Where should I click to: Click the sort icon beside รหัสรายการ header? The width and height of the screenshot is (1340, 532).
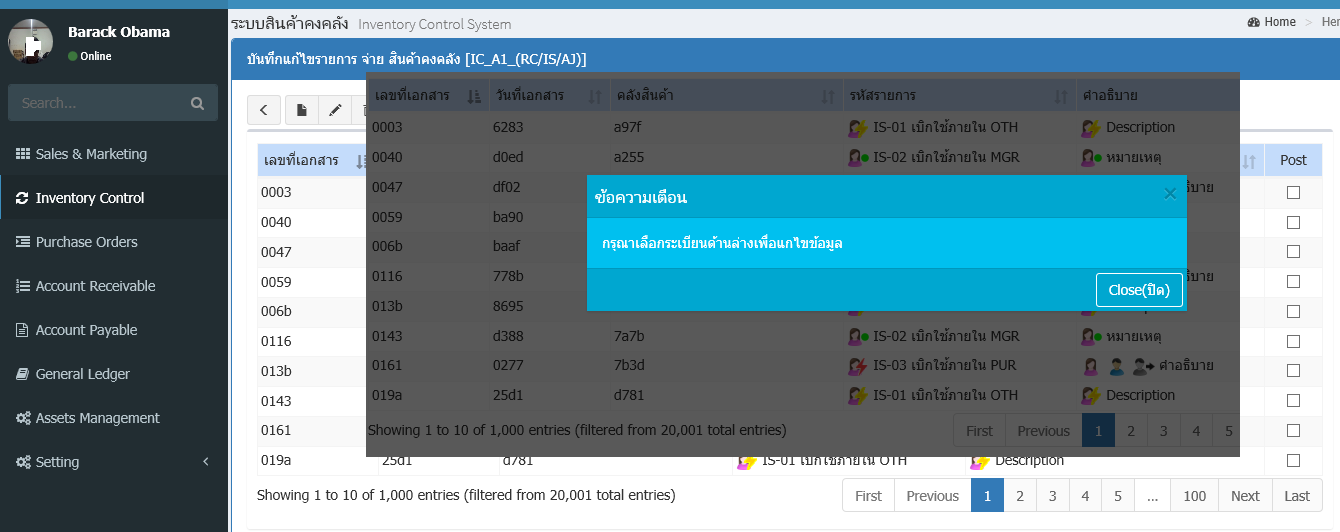(1061, 96)
